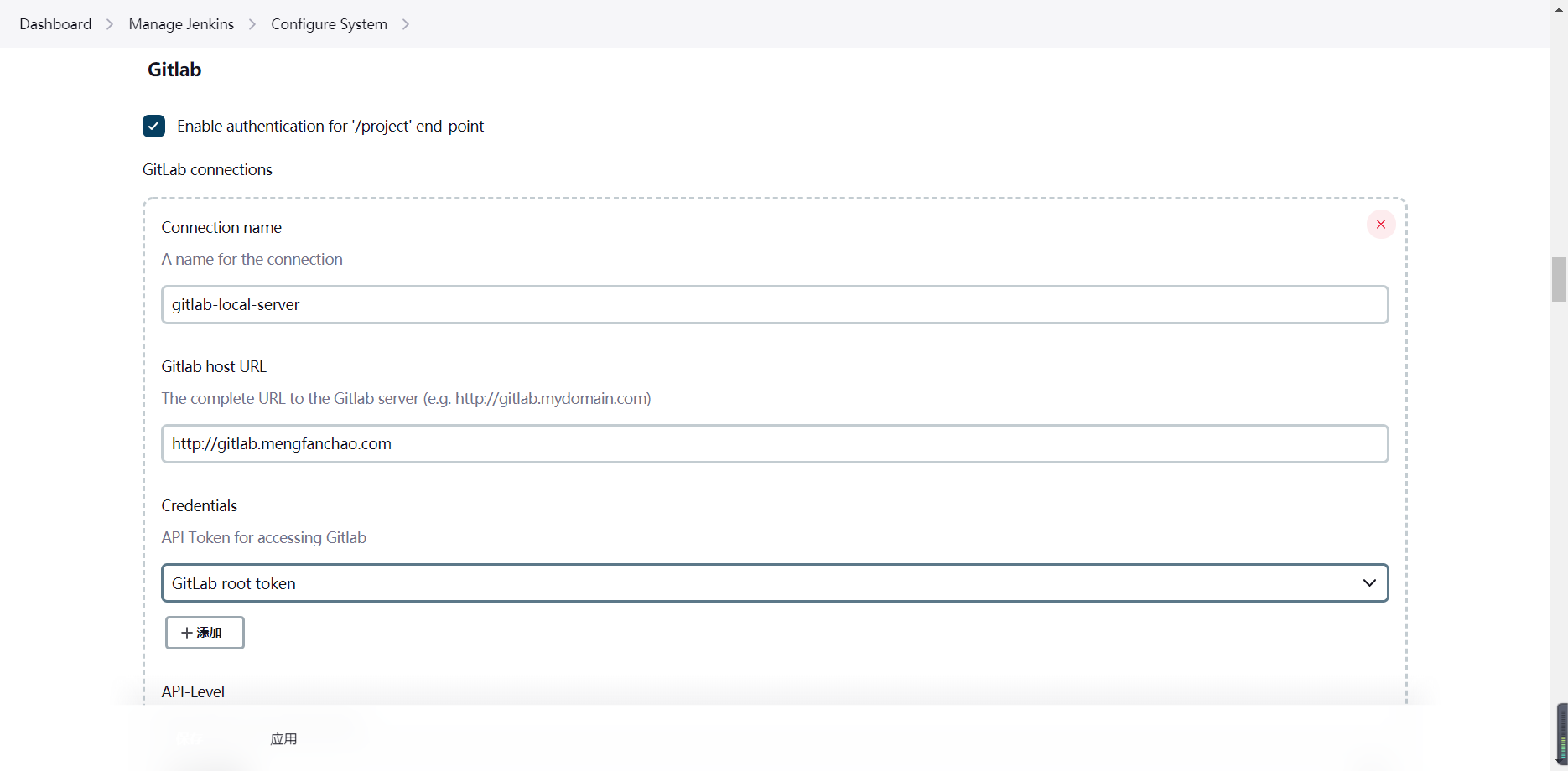The height and width of the screenshot is (771, 1568).
Task: Expand chevron after Manage Jenkins breadcrumb
Action: pos(252,24)
